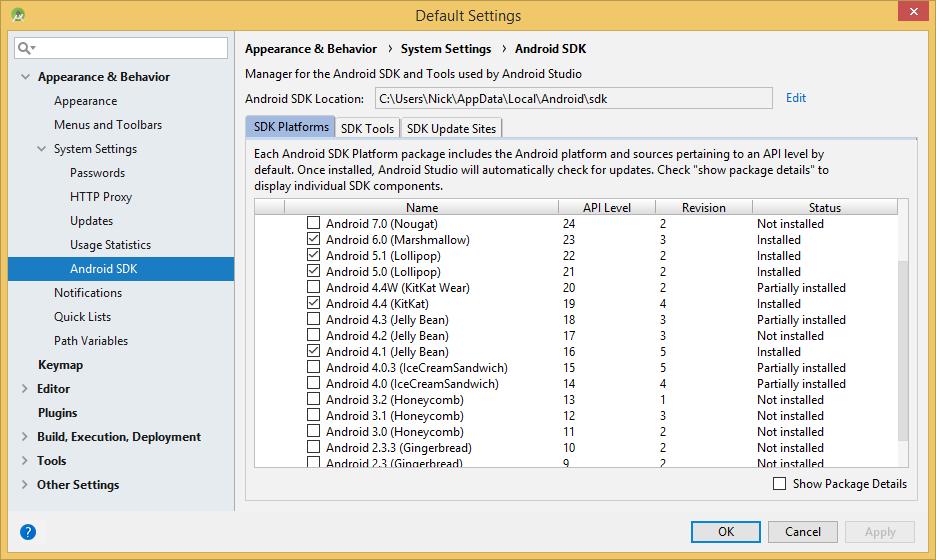Image resolution: width=936 pixels, height=560 pixels.
Task: Switch to the SDK Tools tab
Action: [367, 128]
